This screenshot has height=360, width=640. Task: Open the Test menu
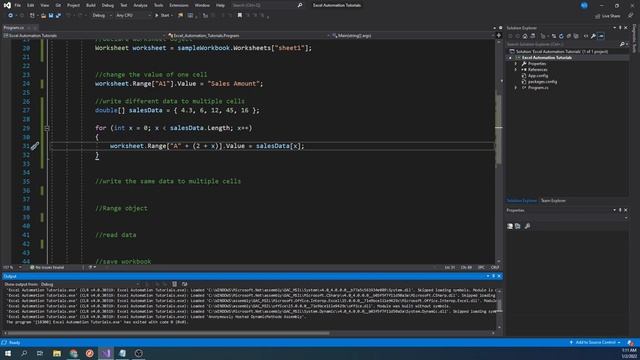(x=124, y=5)
